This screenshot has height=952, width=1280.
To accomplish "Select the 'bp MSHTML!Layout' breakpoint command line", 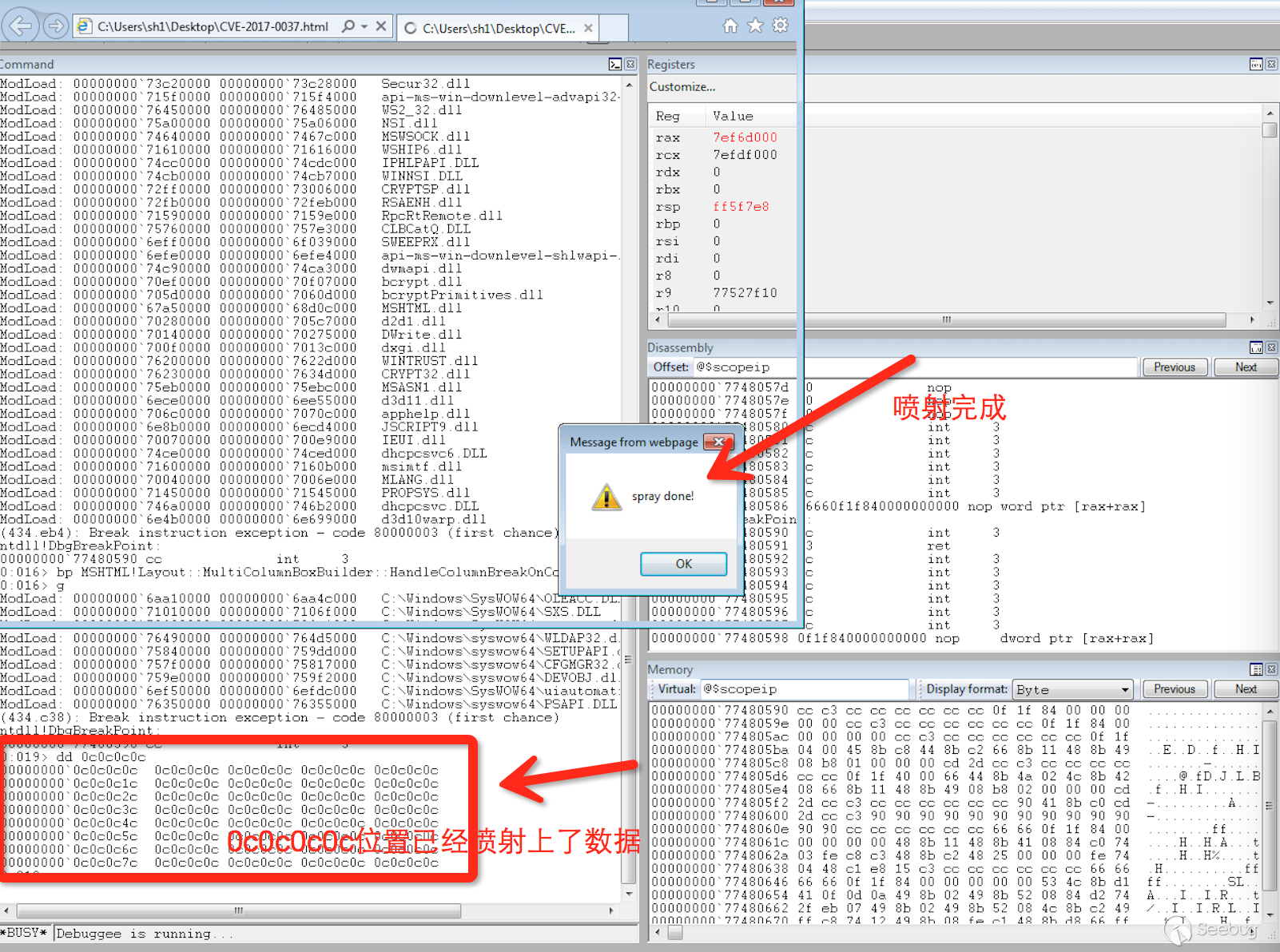I will tap(280, 573).
